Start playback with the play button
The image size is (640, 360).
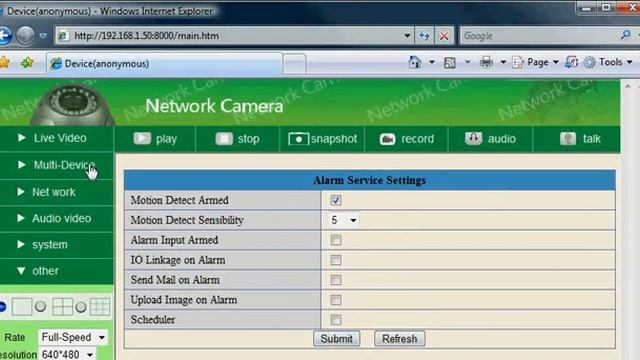click(155, 139)
